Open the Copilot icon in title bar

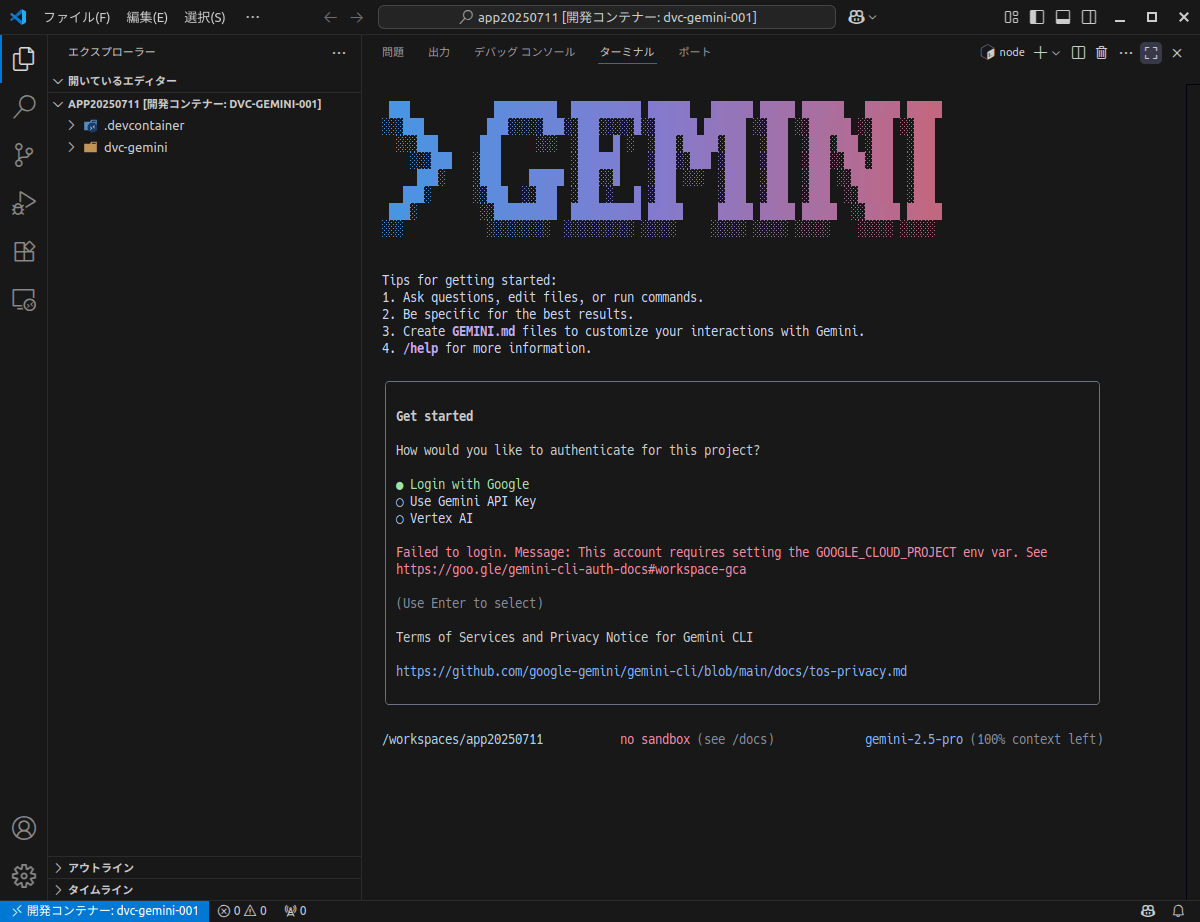coord(856,17)
